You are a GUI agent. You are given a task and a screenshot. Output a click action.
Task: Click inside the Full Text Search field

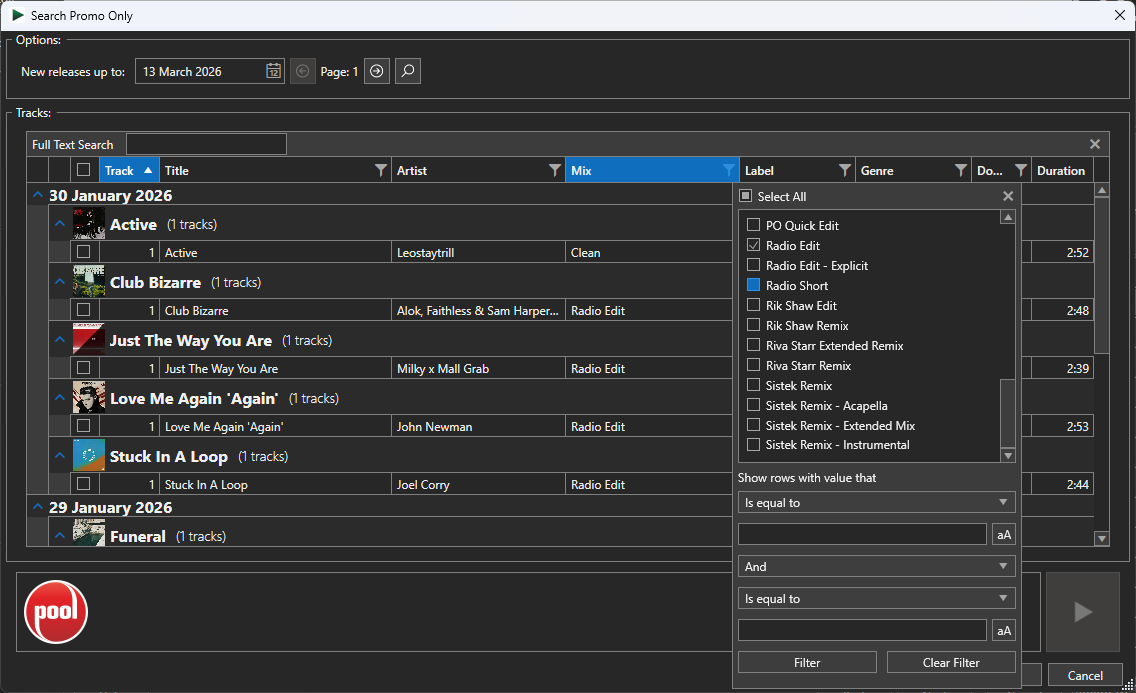[x=205, y=143]
